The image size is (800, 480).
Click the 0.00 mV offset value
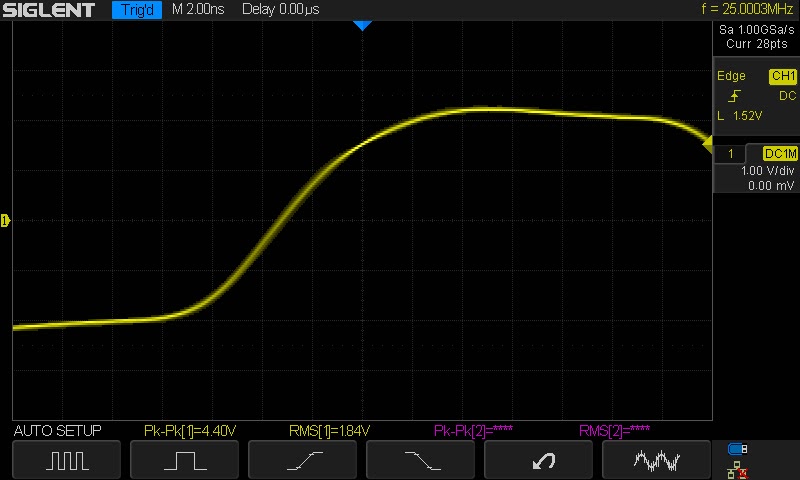tap(770, 186)
